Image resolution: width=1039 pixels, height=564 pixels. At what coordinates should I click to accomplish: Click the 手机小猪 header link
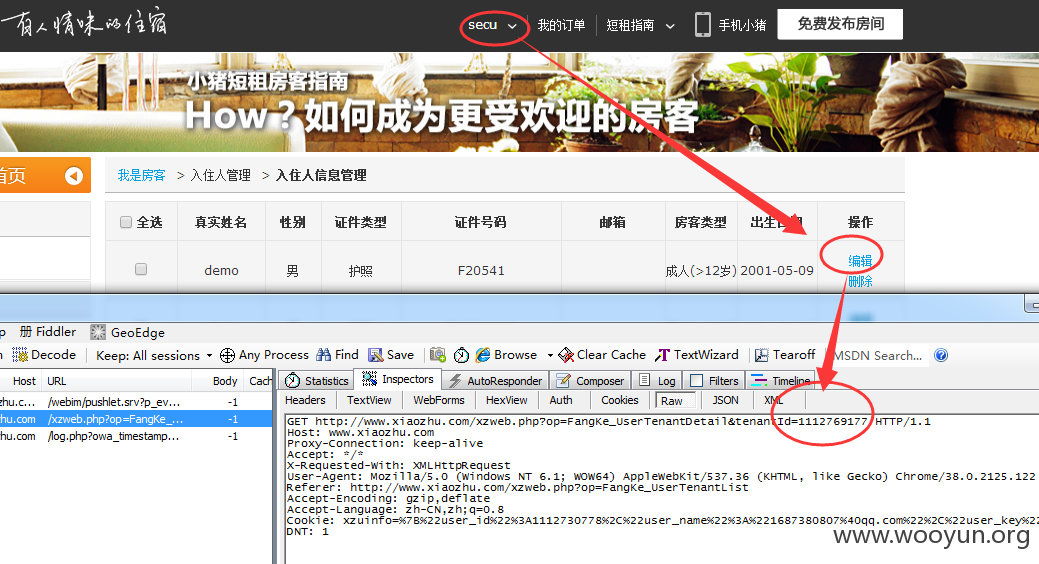pyautogui.click(x=742, y=25)
